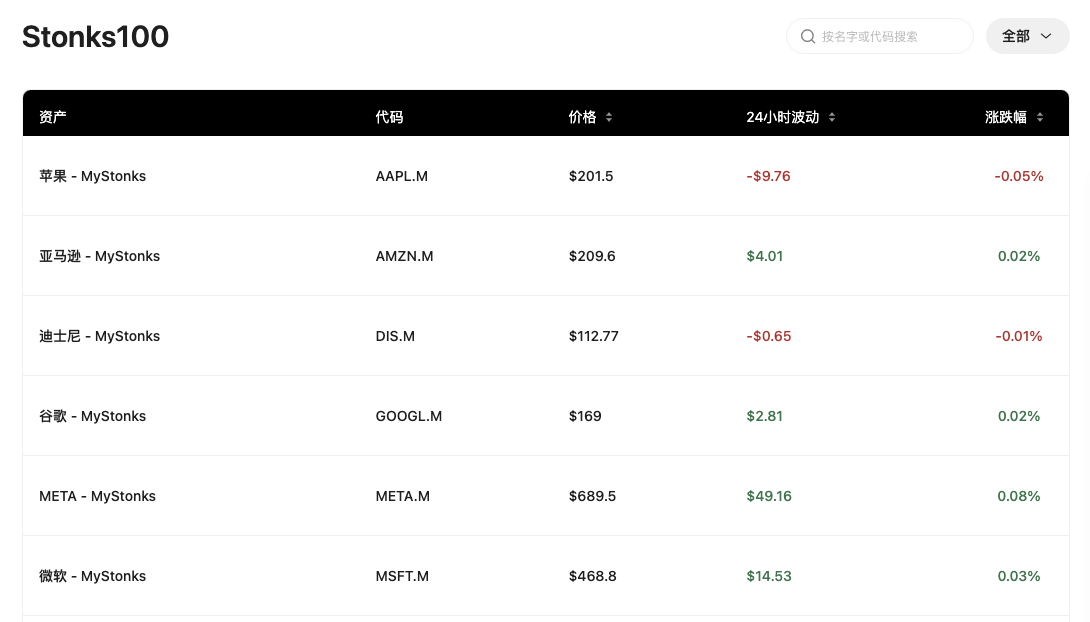
Task: Open the META - MyStonks asset
Action: (98, 496)
